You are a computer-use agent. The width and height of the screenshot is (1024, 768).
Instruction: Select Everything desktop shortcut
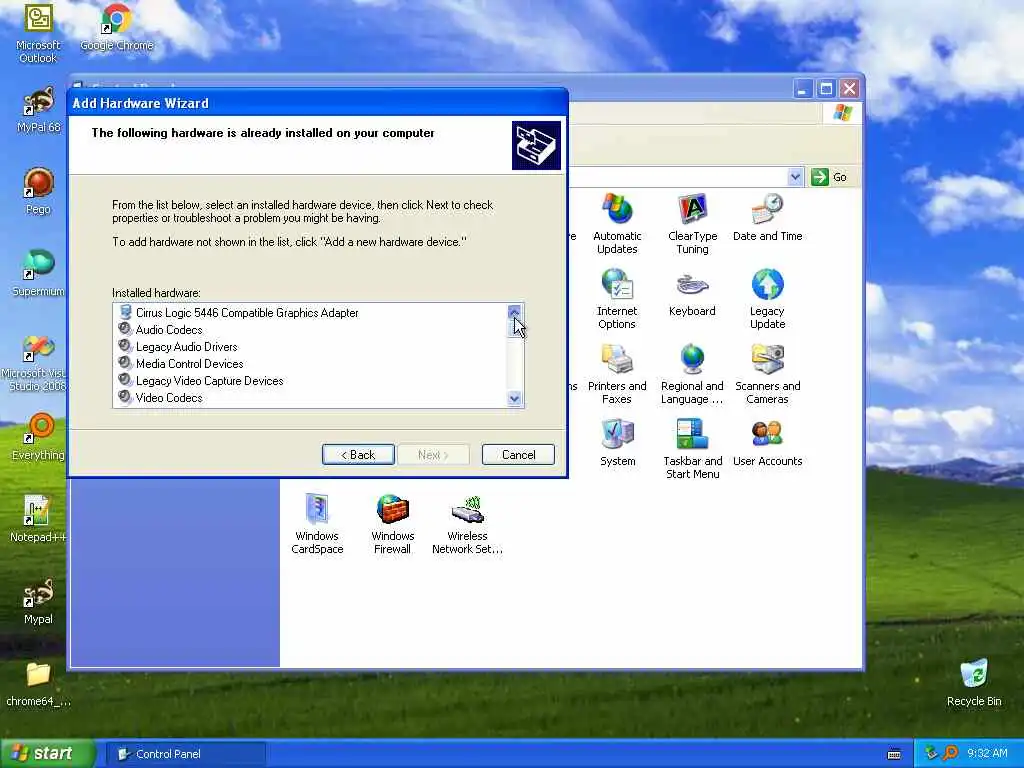coord(38,436)
